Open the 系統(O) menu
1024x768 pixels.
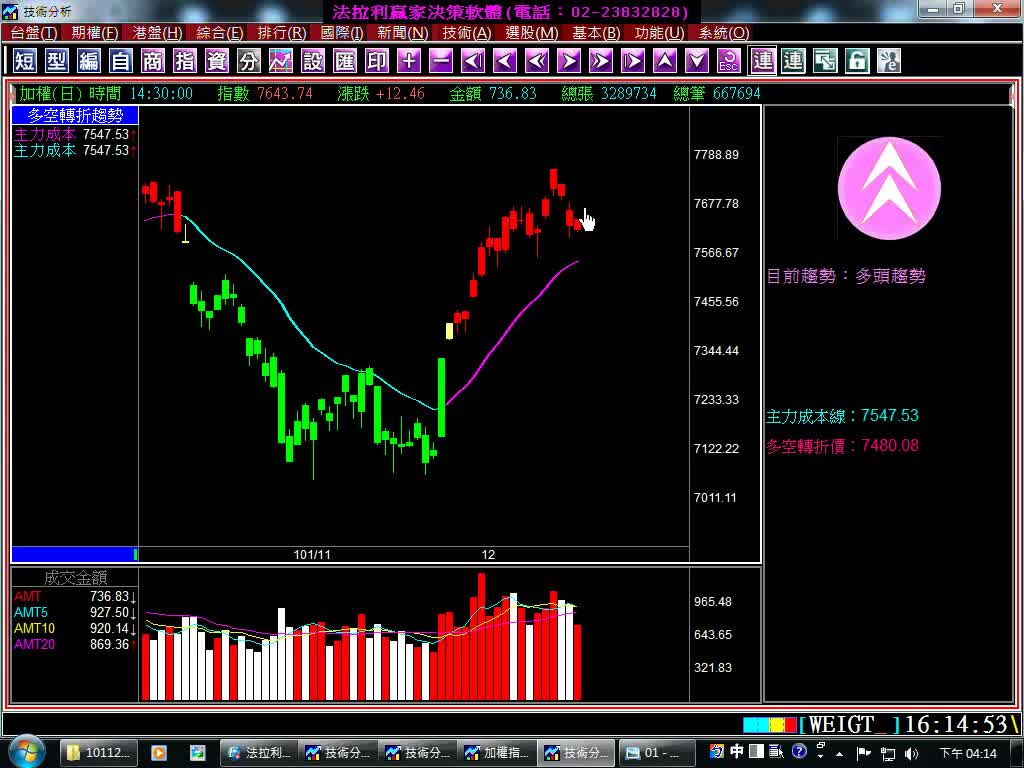tap(724, 33)
